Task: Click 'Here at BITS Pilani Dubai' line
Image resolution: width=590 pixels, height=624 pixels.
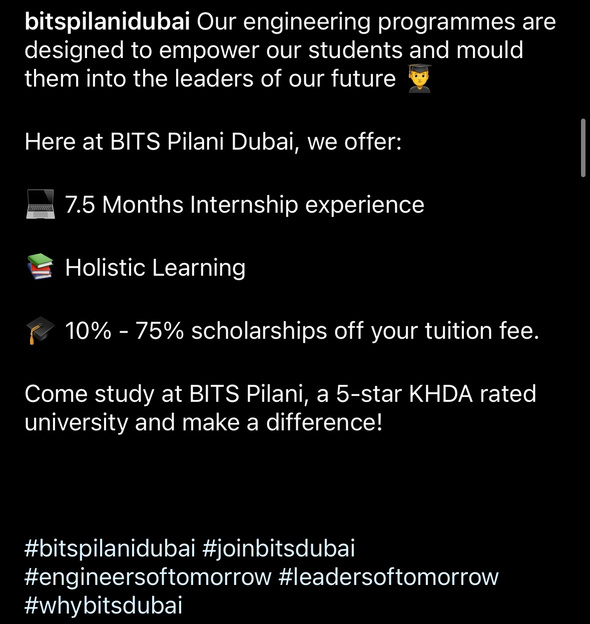Action: click(213, 142)
